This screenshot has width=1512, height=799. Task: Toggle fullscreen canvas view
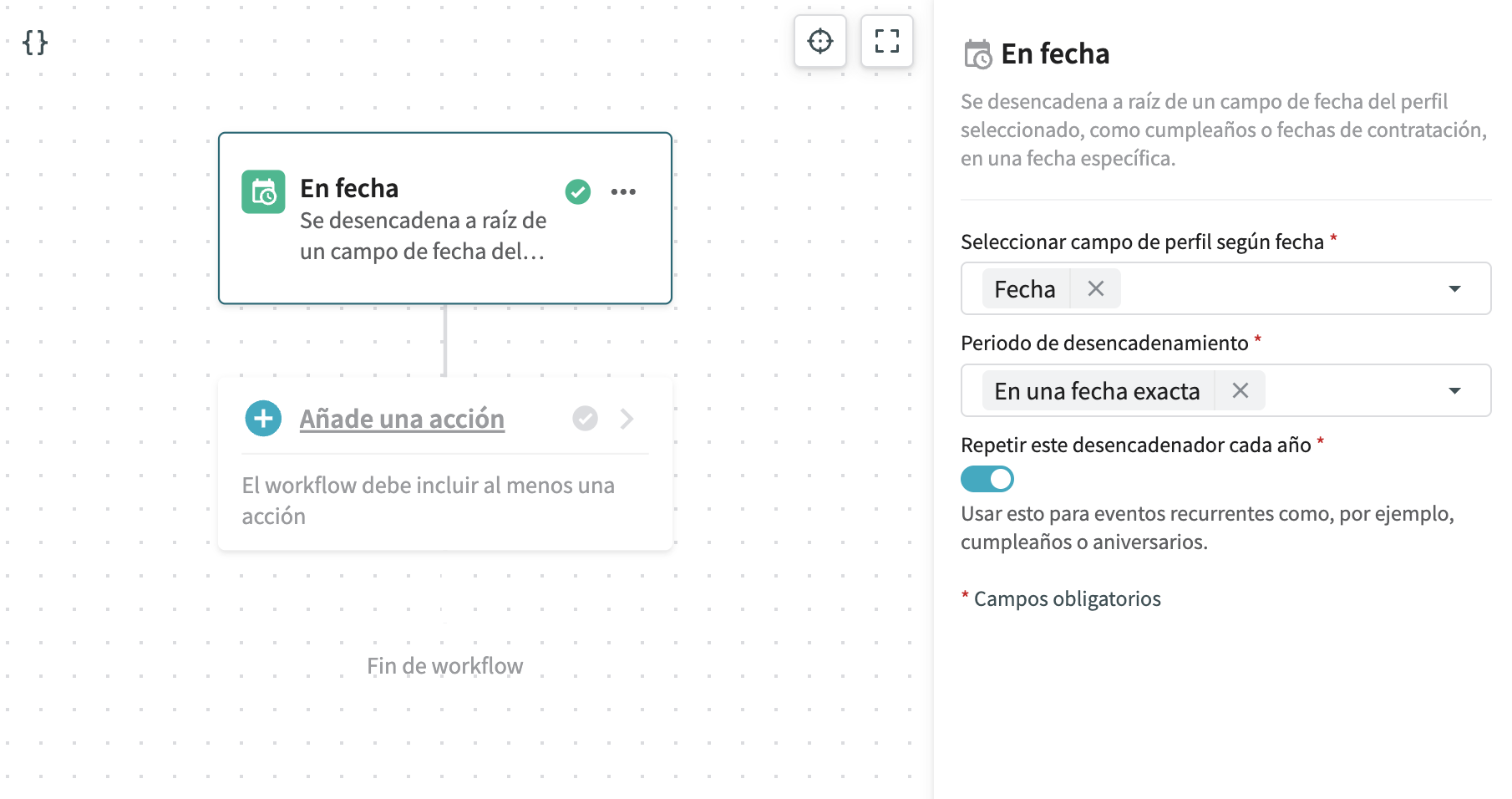tap(886, 41)
